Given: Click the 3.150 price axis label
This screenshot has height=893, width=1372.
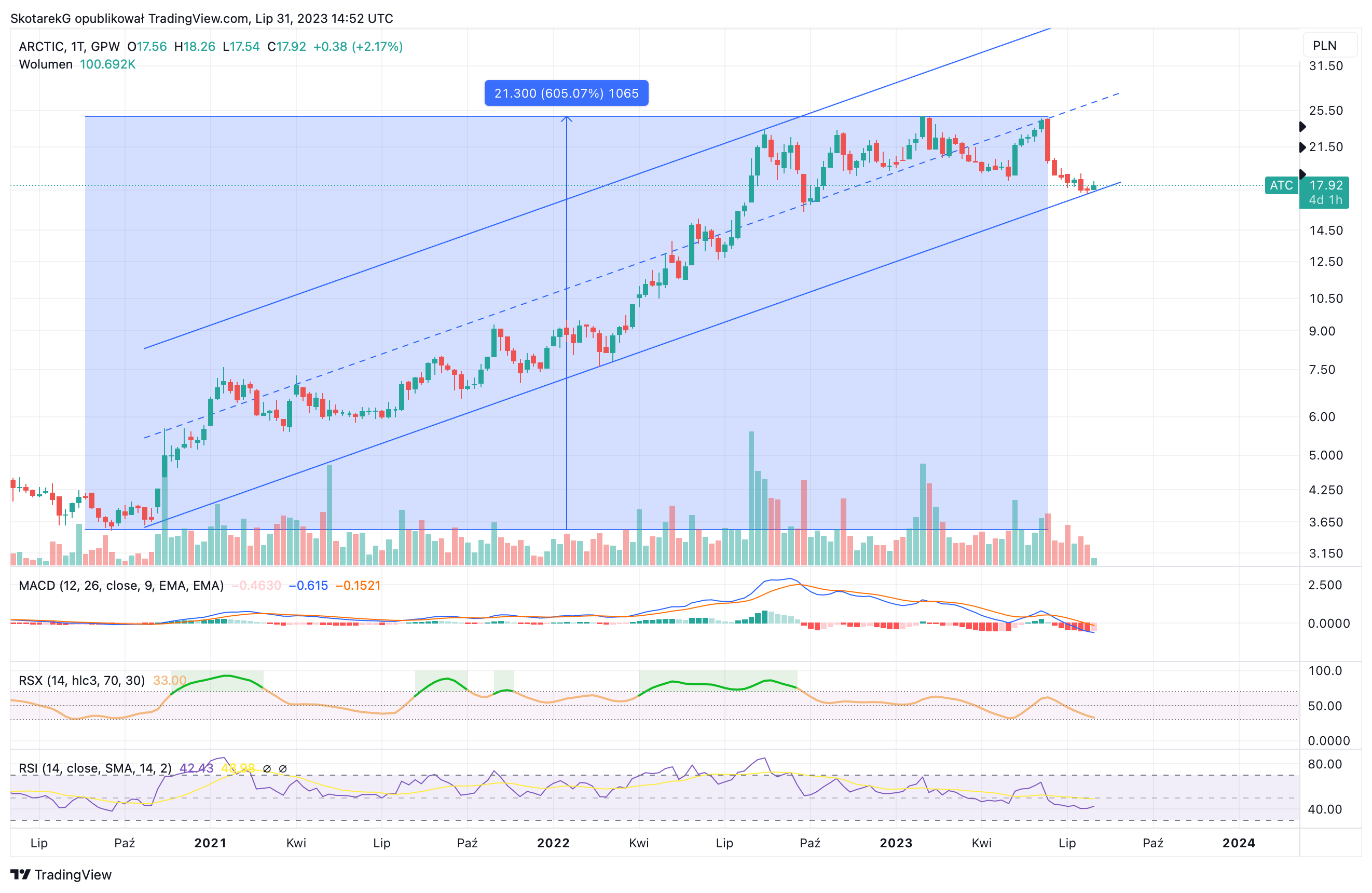Looking at the screenshot, I should [x=1326, y=553].
